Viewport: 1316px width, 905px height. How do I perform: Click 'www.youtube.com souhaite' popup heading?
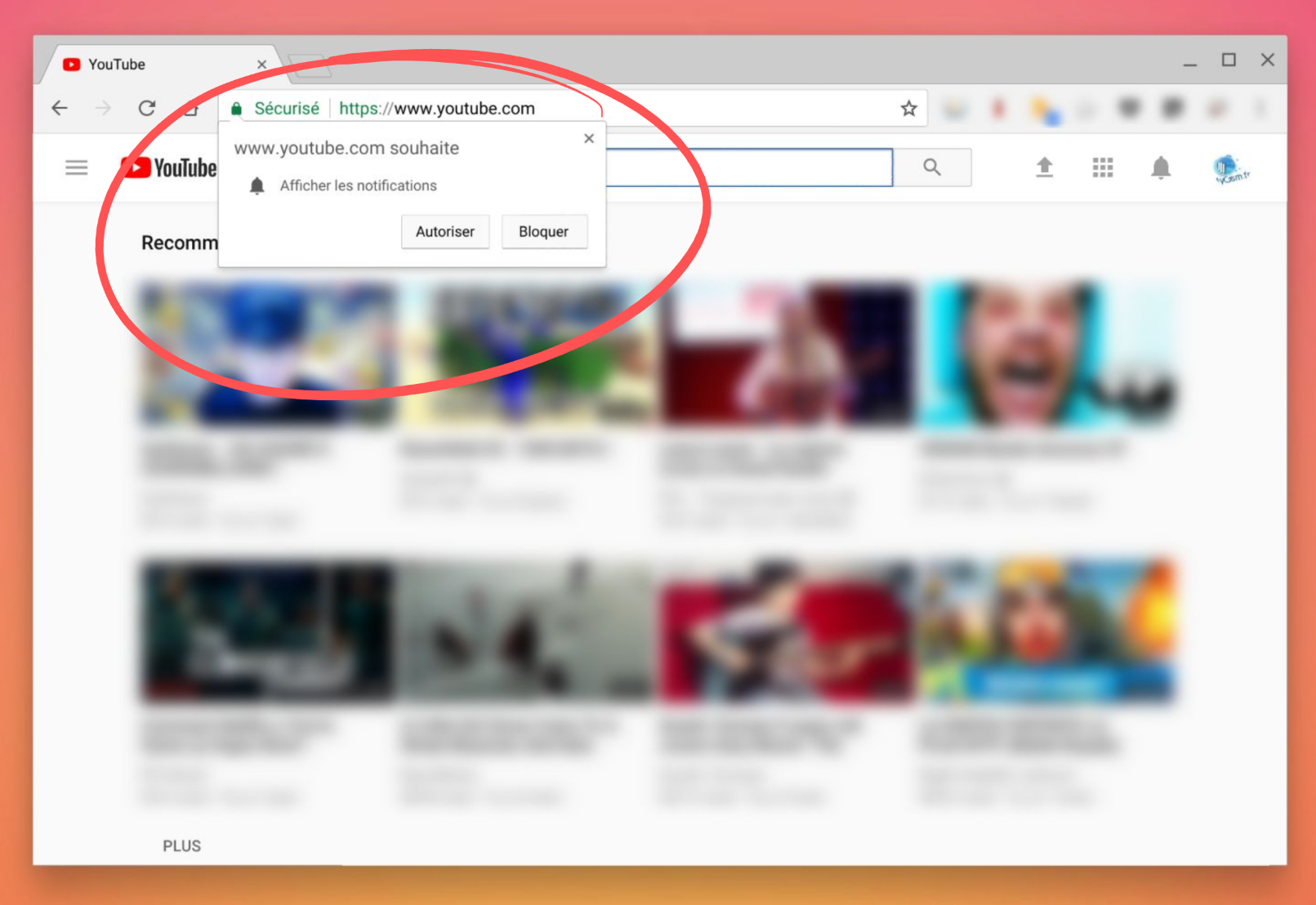(346, 148)
